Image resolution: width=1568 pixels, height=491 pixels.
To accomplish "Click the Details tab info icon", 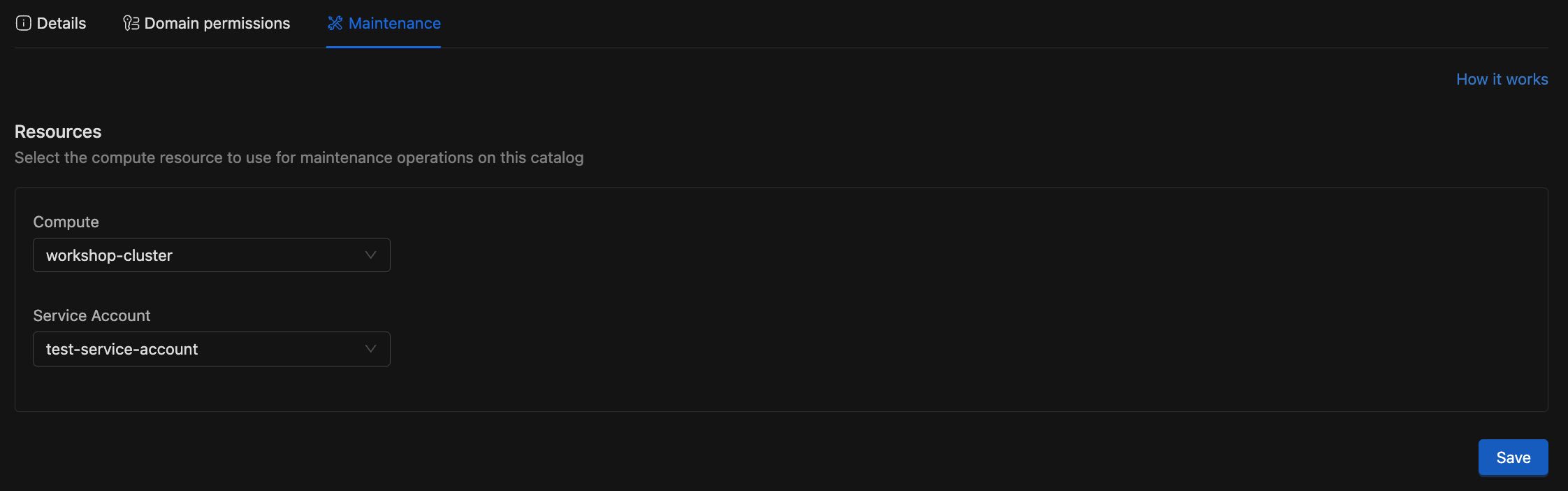I will click(x=23, y=23).
